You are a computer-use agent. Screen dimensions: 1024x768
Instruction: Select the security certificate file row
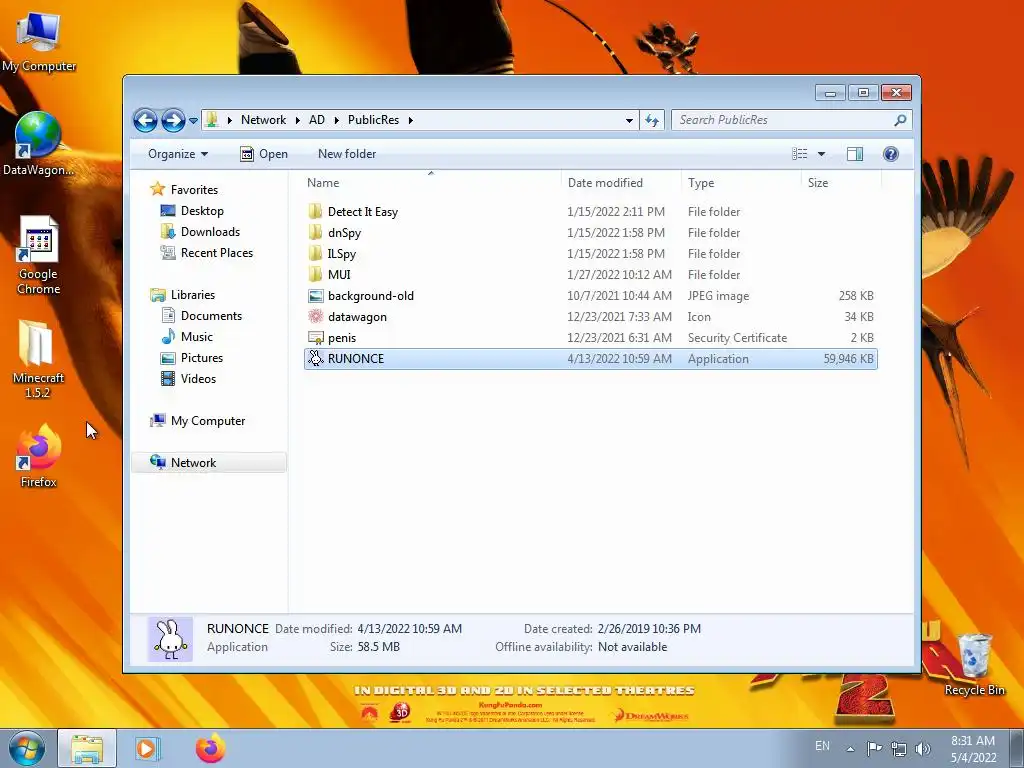pos(590,338)
